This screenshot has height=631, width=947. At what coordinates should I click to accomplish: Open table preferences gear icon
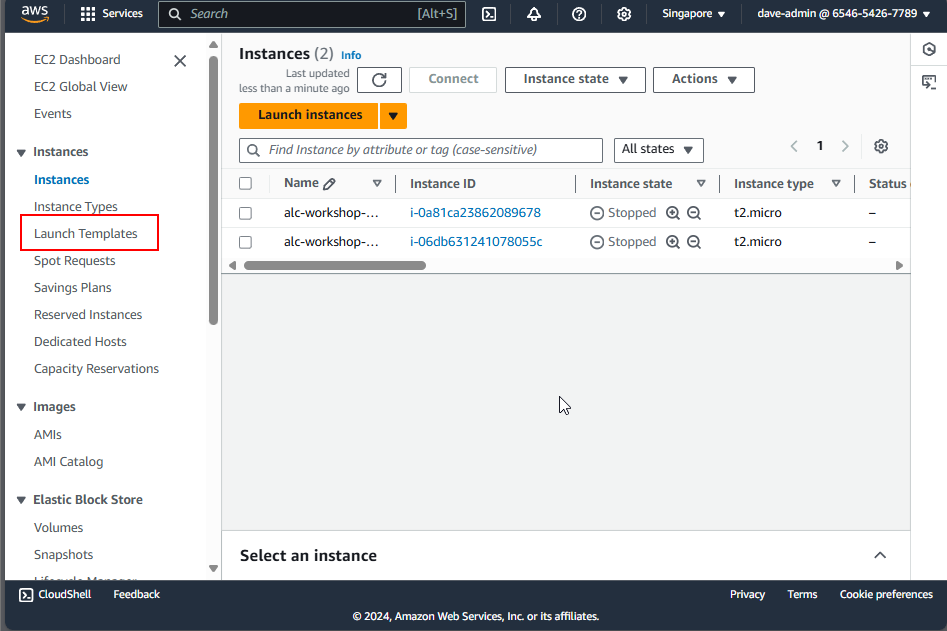coord(881,147)
